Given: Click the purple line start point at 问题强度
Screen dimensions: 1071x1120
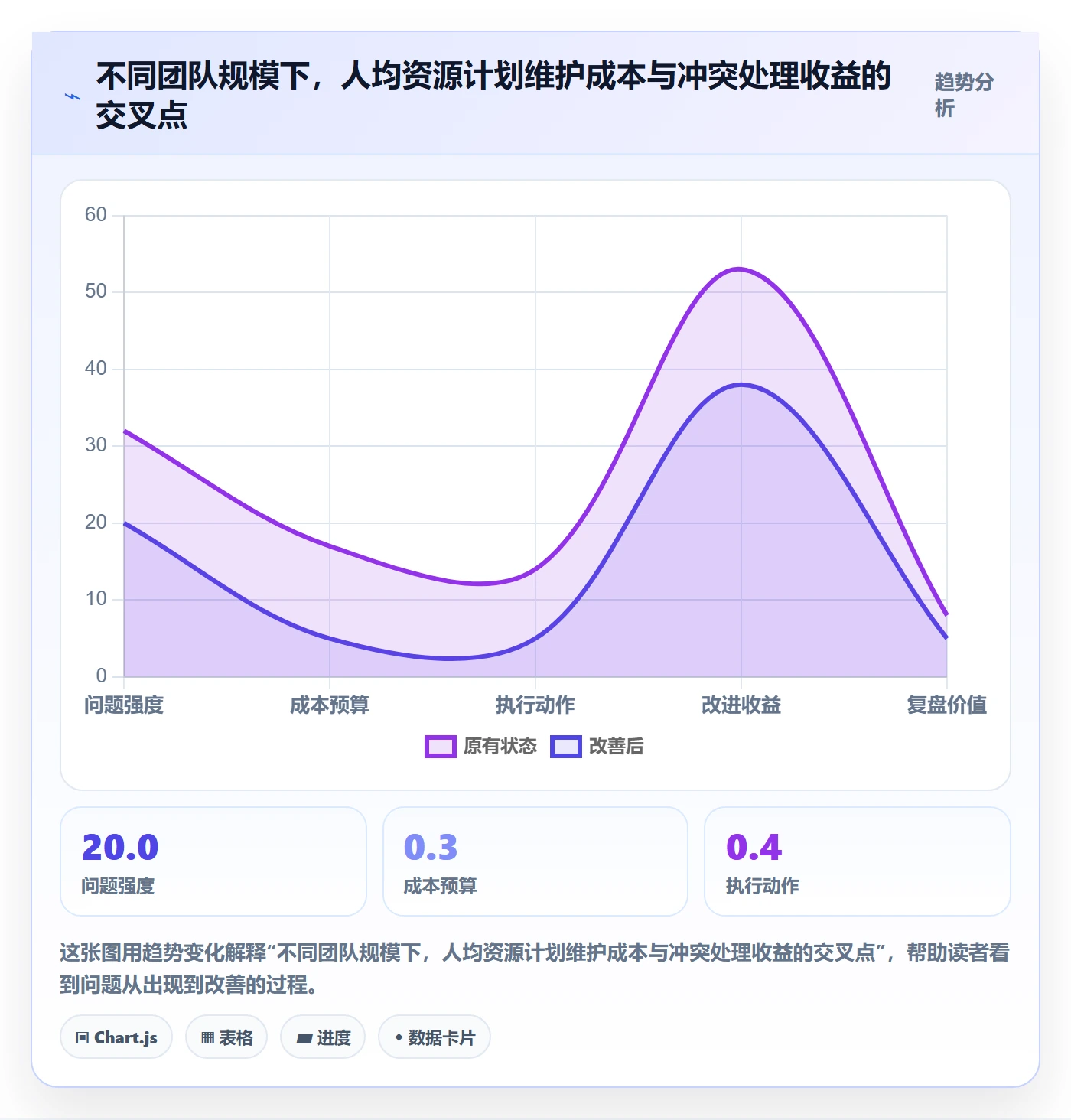Looking at the screenshot, I should 125,431.
